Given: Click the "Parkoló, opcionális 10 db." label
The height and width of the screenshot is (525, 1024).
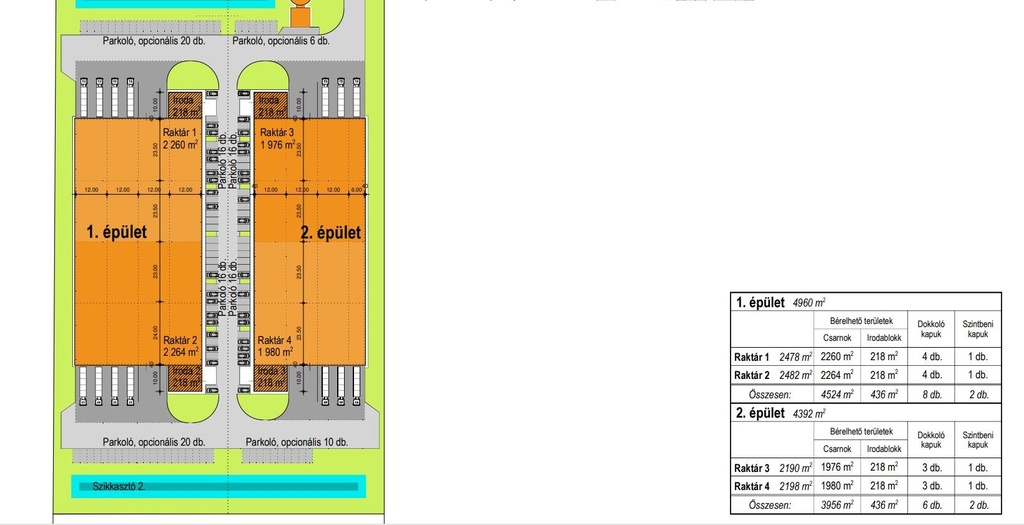Looking at the screenshot, I should coord(296,441).
